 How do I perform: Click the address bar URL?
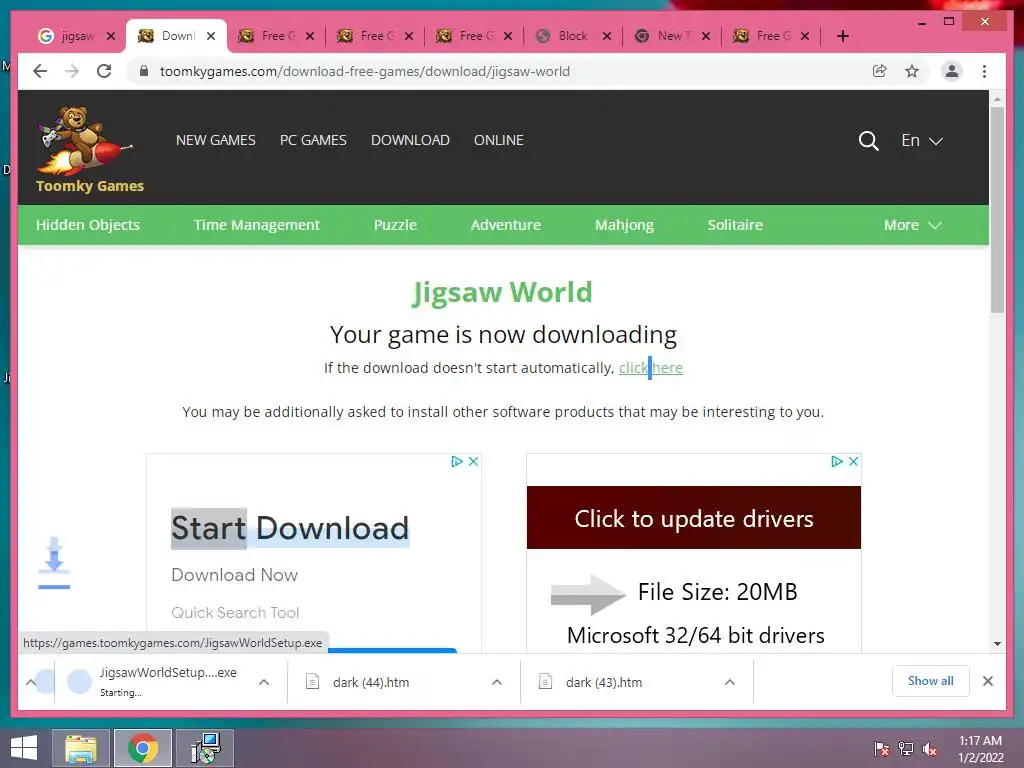(x=364, y=71)
